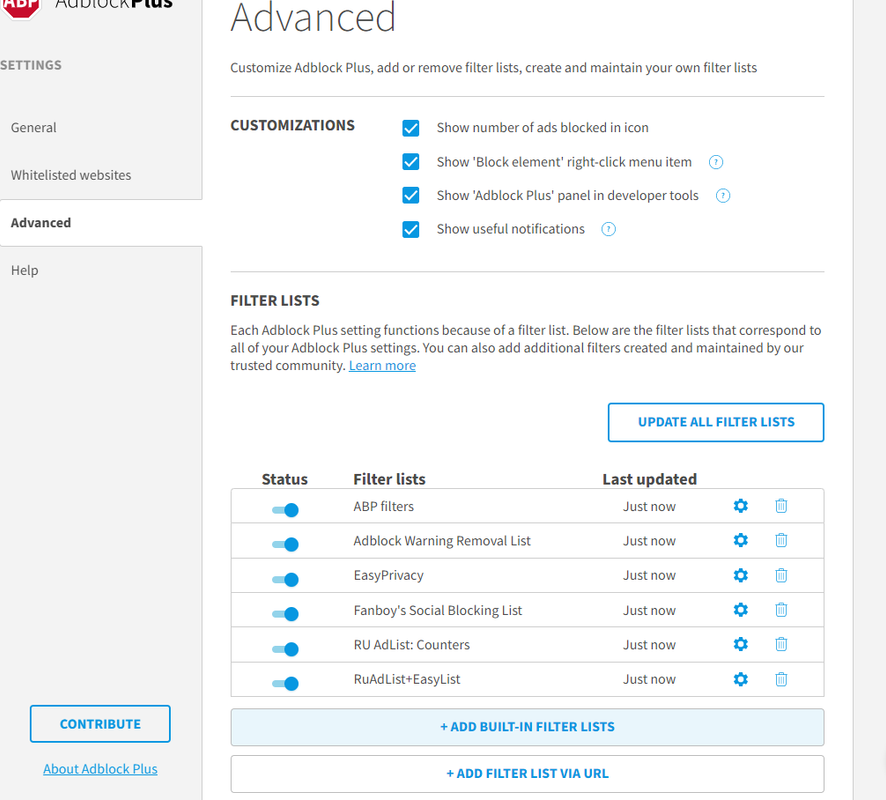Screen dimensions: 886x800
Task: Delete RU AdList: Counters list
Action: coord(781,644)
